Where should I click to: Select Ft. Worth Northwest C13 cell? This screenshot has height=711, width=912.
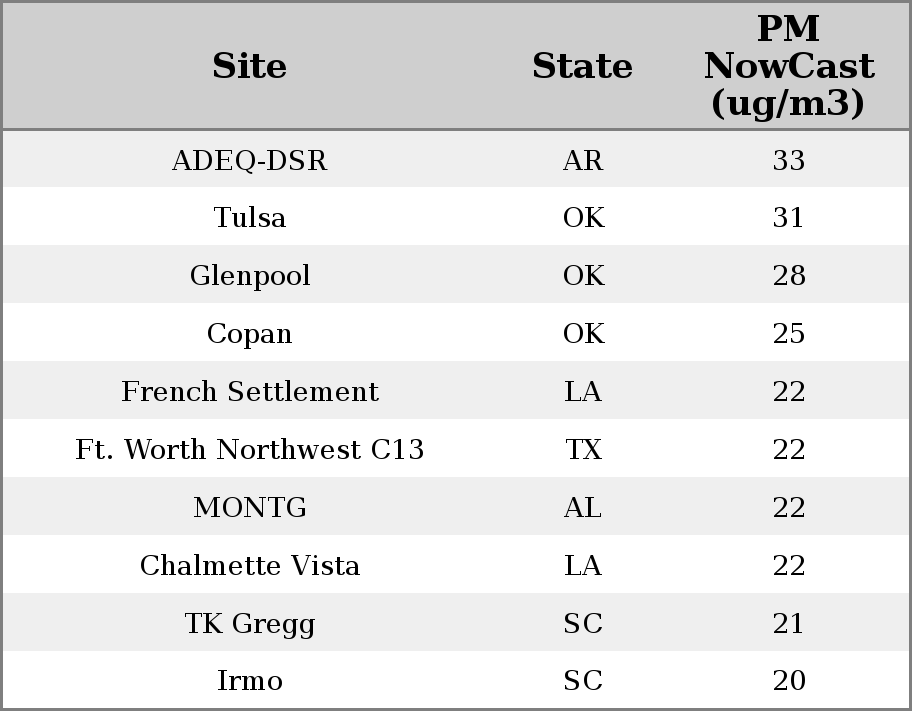coord(249,450)
